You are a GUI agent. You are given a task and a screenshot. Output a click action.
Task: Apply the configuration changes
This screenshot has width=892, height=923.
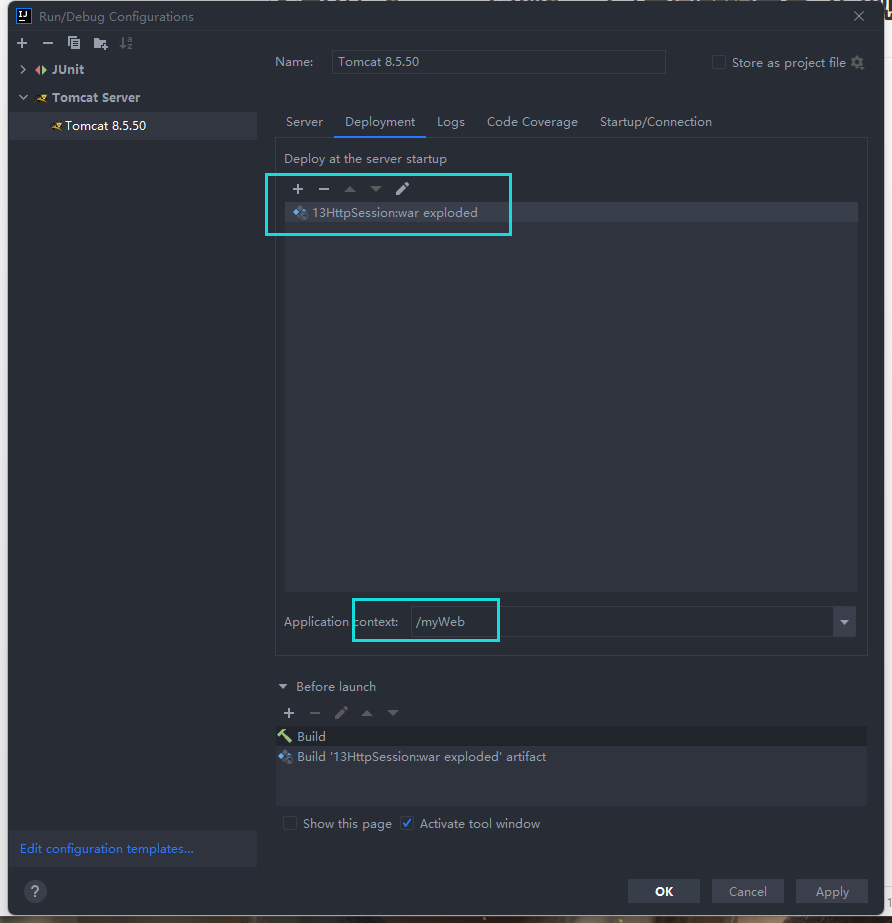(832, 891)
